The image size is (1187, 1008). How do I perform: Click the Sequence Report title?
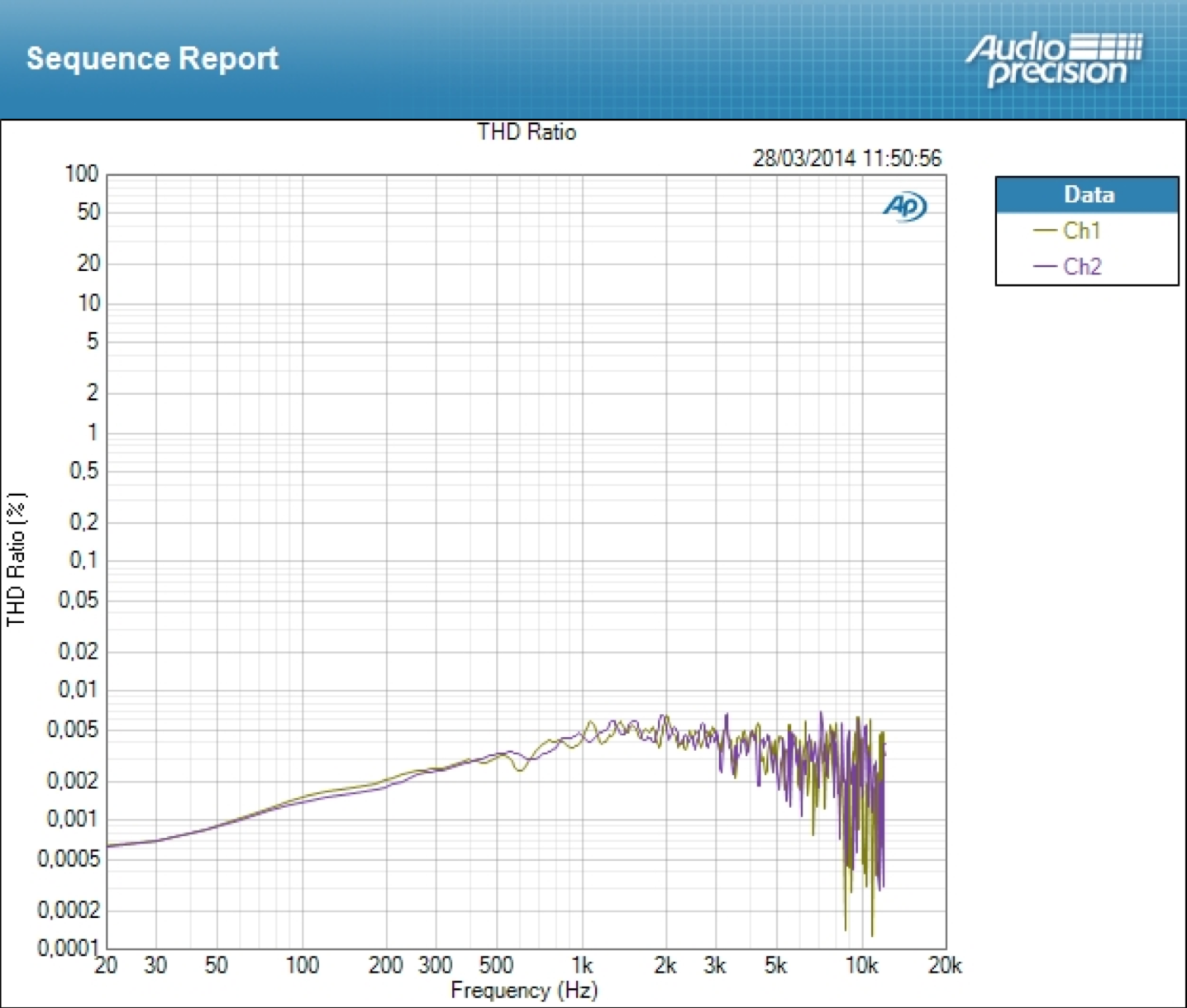(x=152, y=59)
